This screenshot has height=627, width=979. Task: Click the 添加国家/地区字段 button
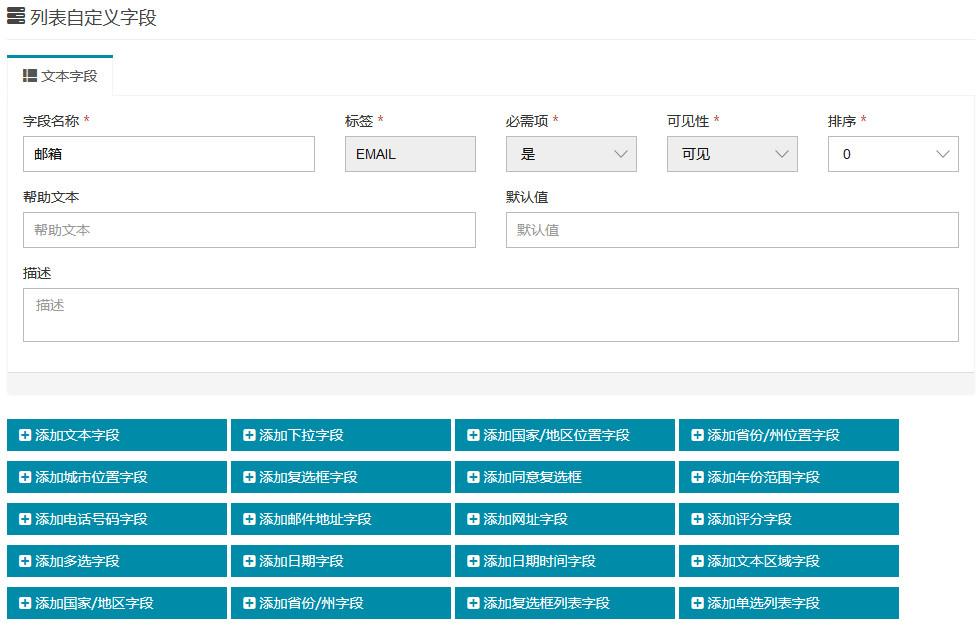coord(117,603)
